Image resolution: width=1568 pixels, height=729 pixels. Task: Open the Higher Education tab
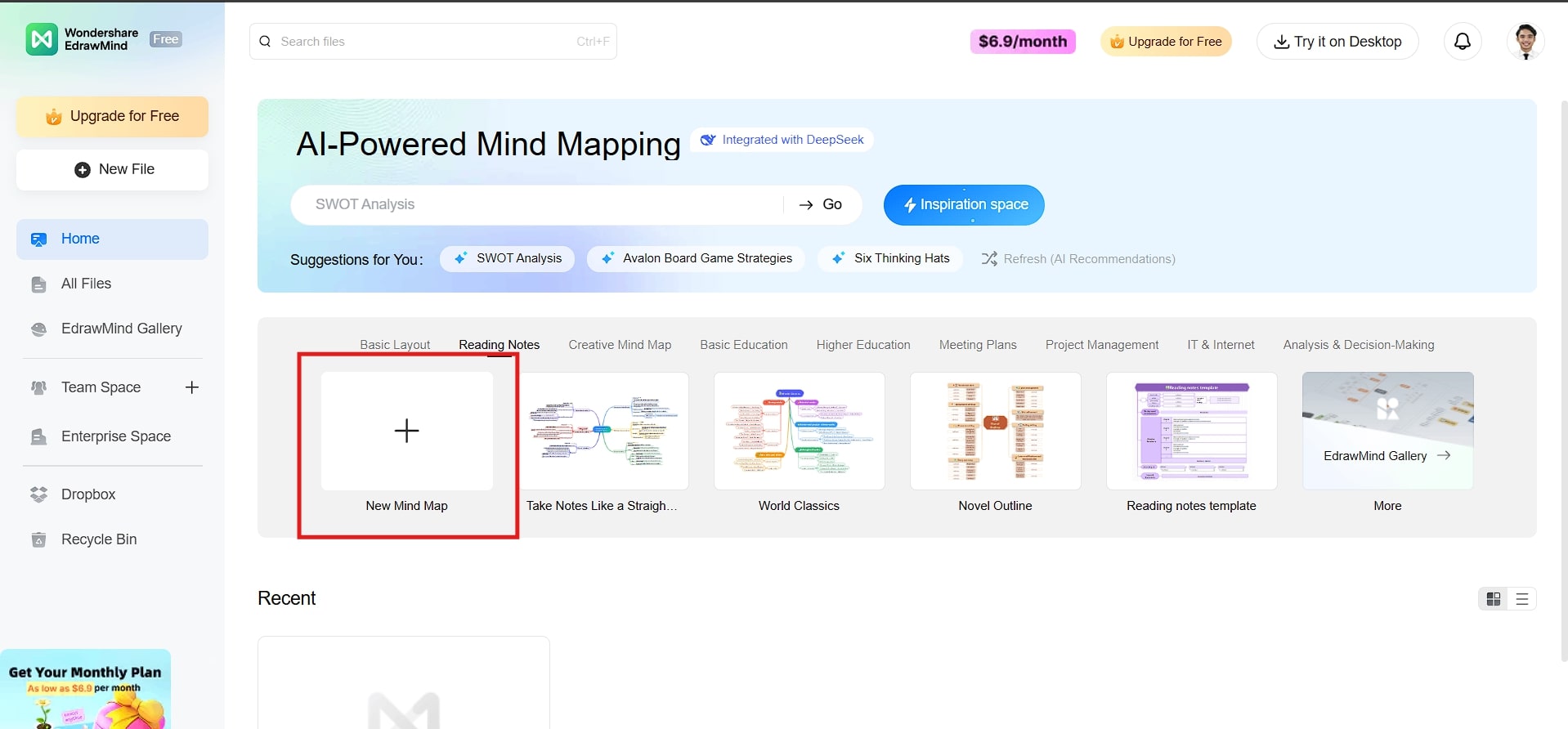(x=863, y=345)
